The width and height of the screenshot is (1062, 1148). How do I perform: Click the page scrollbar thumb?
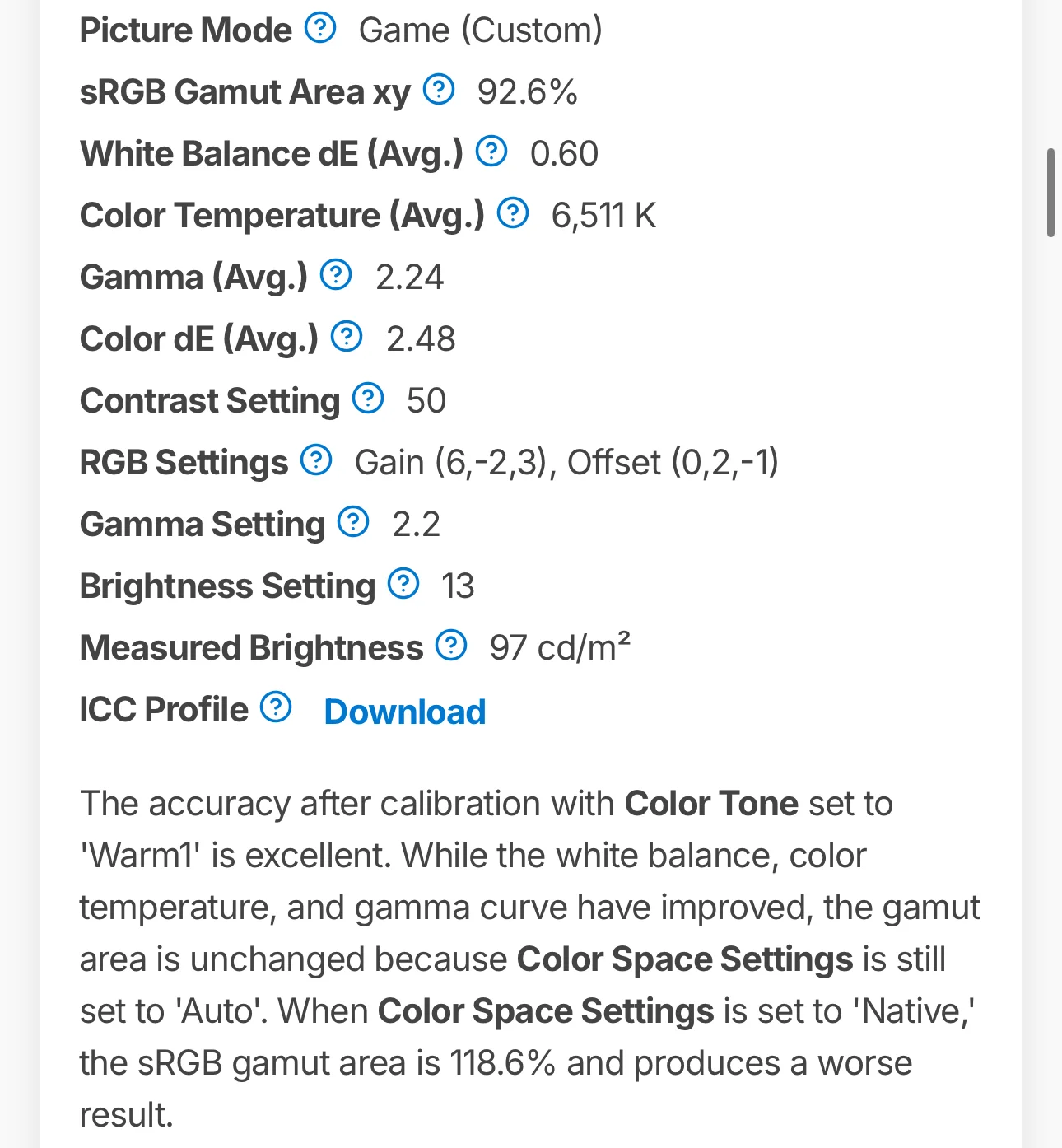(x=1050, y=194)
